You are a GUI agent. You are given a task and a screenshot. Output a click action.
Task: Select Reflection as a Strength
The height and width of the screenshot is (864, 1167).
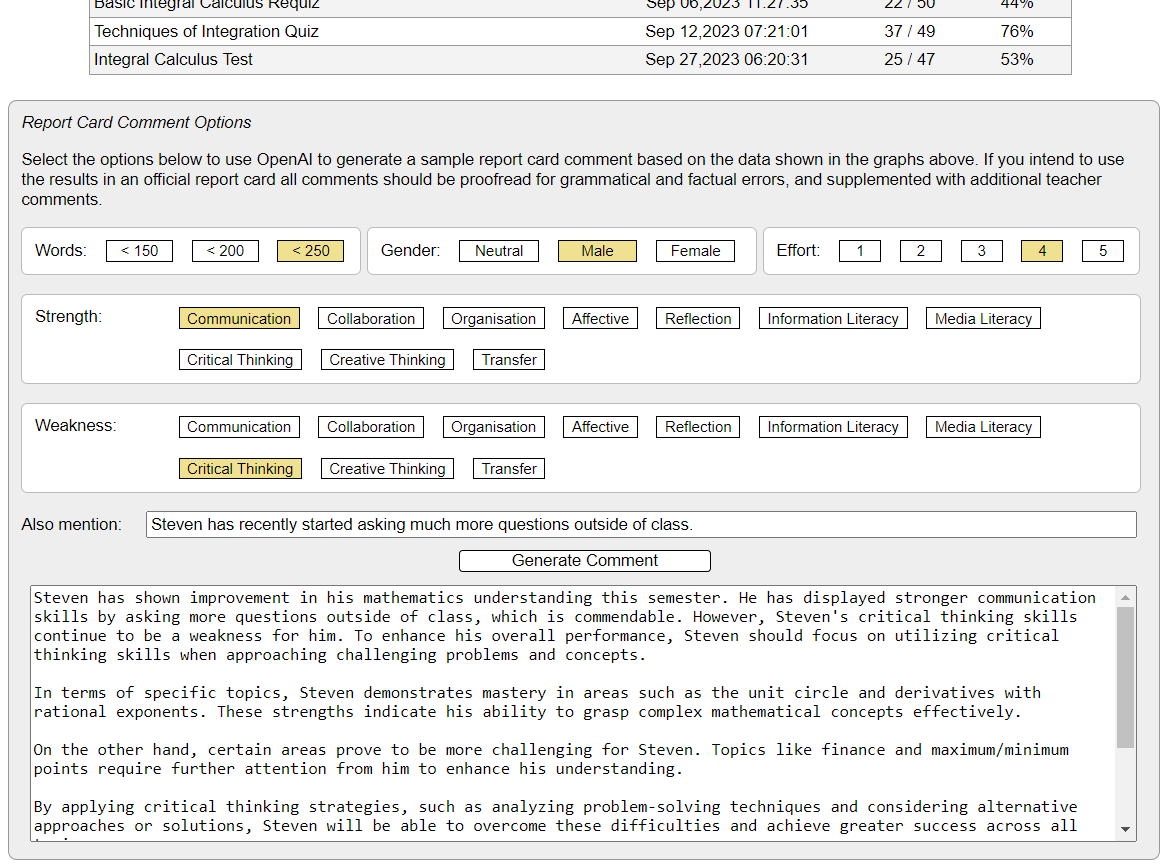tap(698, 319)
